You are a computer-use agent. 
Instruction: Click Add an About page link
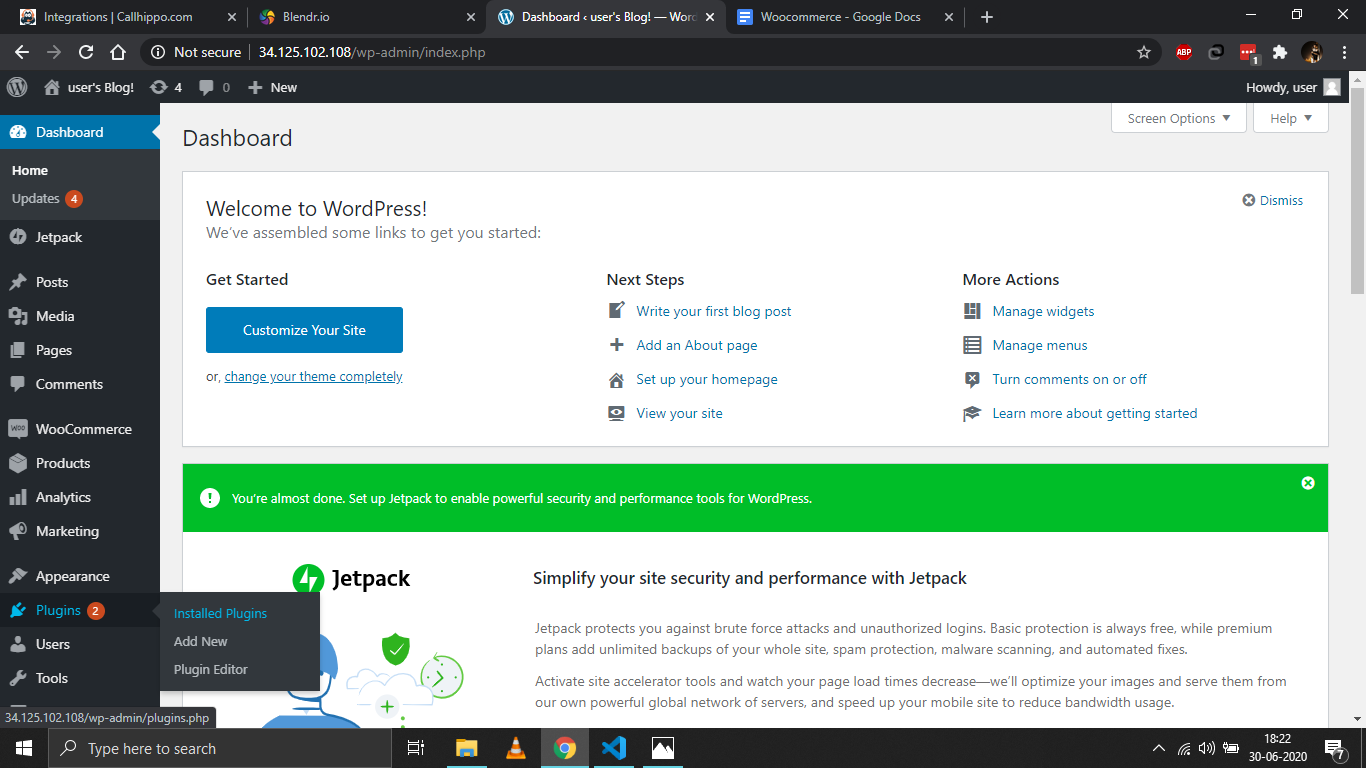[697, 345]
